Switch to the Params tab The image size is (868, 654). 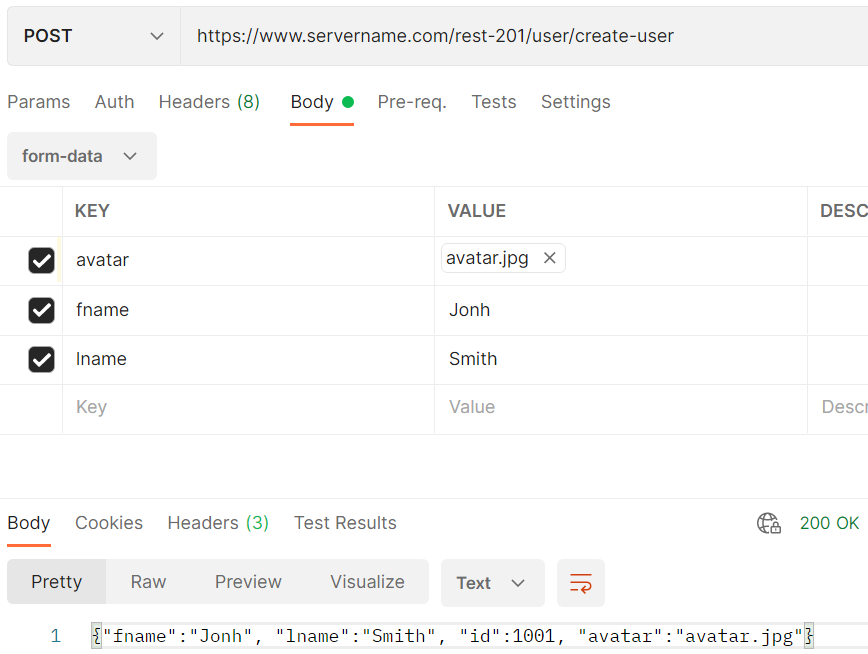pos(39,102)
